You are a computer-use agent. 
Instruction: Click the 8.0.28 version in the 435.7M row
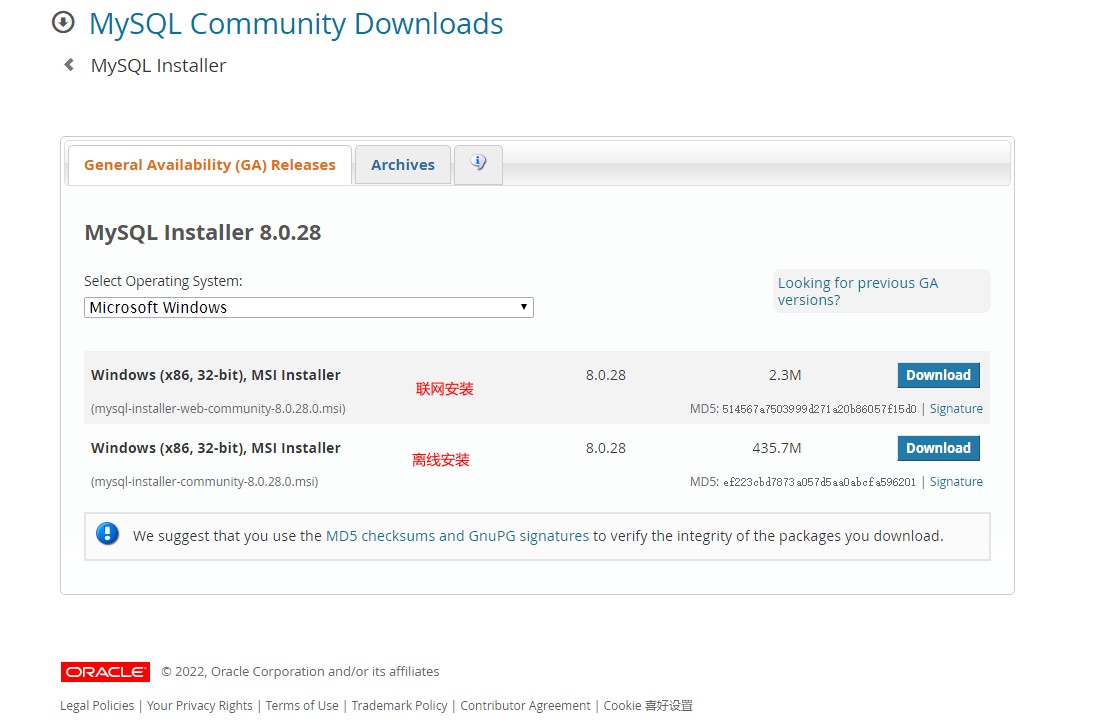coord(606,448)
